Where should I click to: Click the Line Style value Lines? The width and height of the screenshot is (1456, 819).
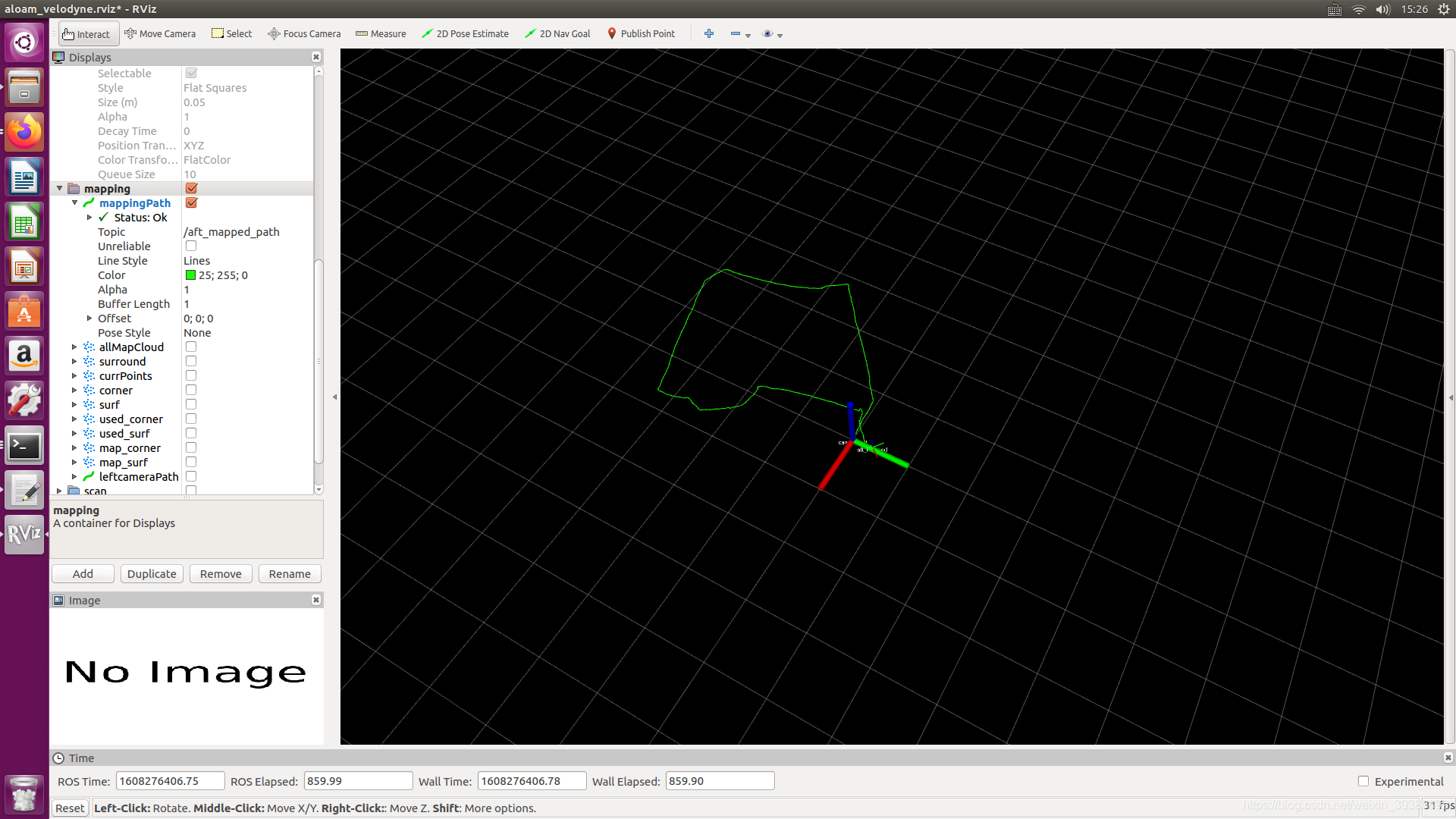click(197, 261)
